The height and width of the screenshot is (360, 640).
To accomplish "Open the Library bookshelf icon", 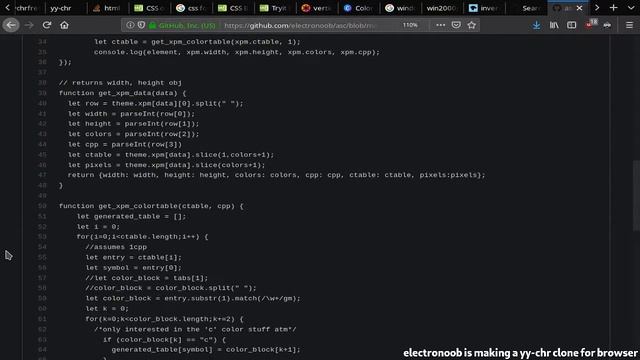I will (x=554, y=25).
